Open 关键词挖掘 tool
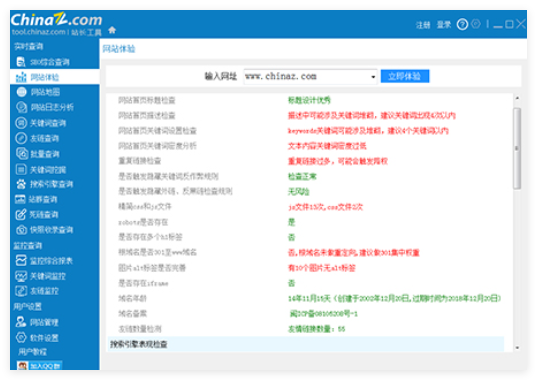Image resolution: width=537 pixels, height=380 pixels. tap(41, 169)
